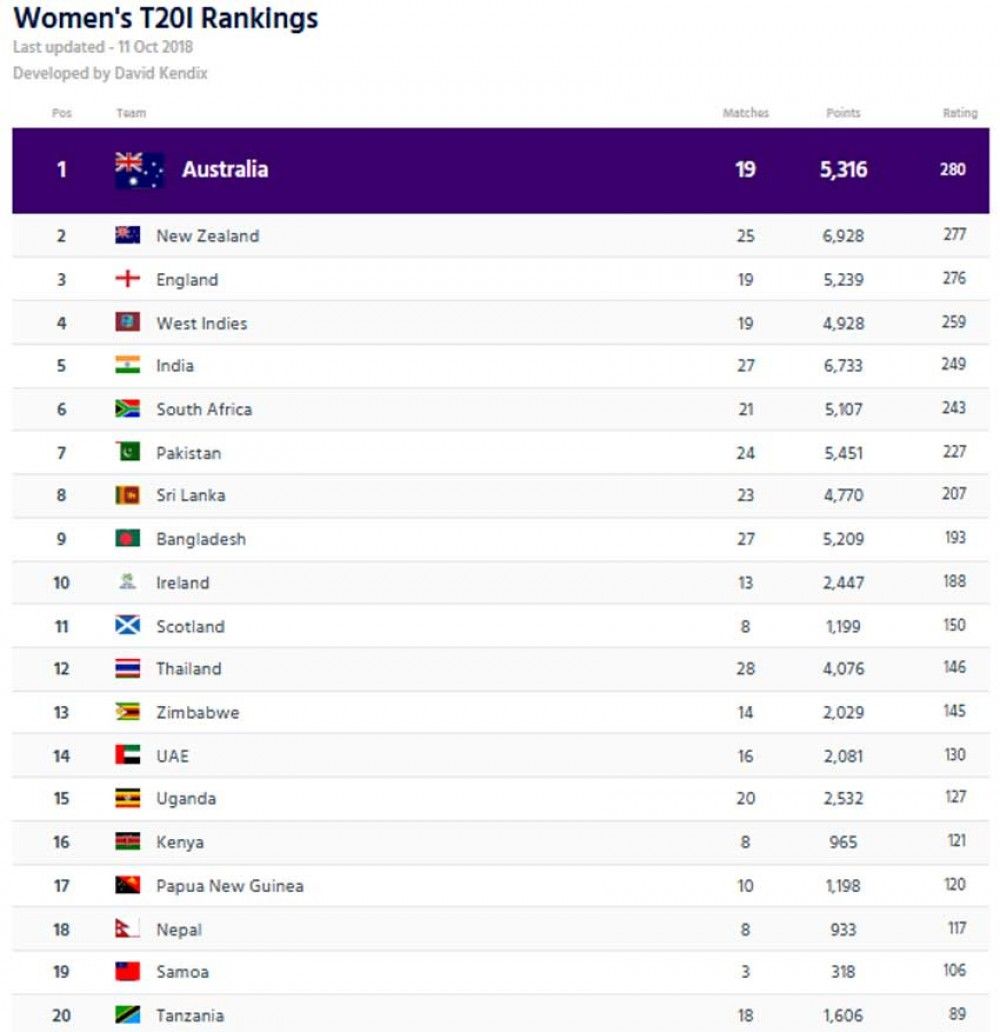Screen dimensions: 1000x1032
Task: Click the Matches column header
Action: pyautogui.click(x=745, y=113)
